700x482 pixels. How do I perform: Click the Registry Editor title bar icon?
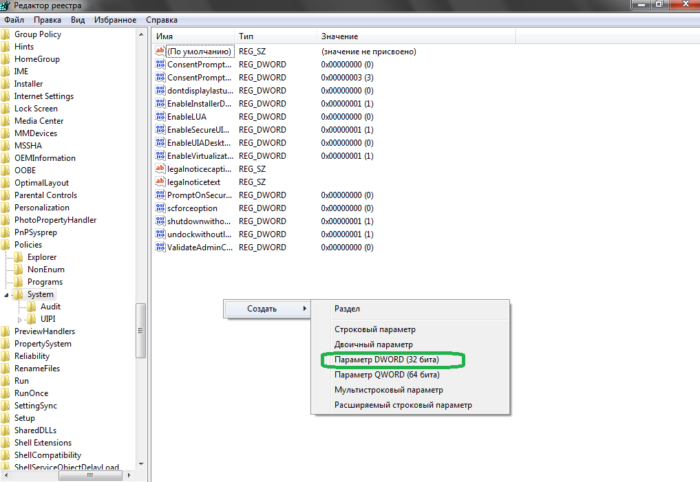(8, 7)
